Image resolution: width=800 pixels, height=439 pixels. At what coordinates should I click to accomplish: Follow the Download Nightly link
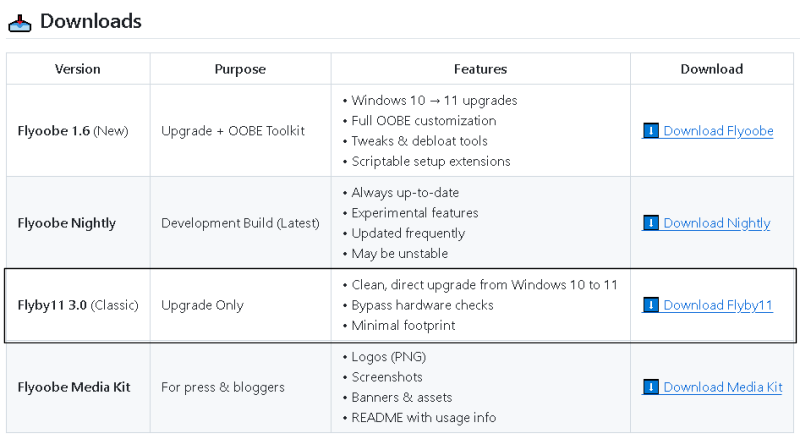(716, 223)
